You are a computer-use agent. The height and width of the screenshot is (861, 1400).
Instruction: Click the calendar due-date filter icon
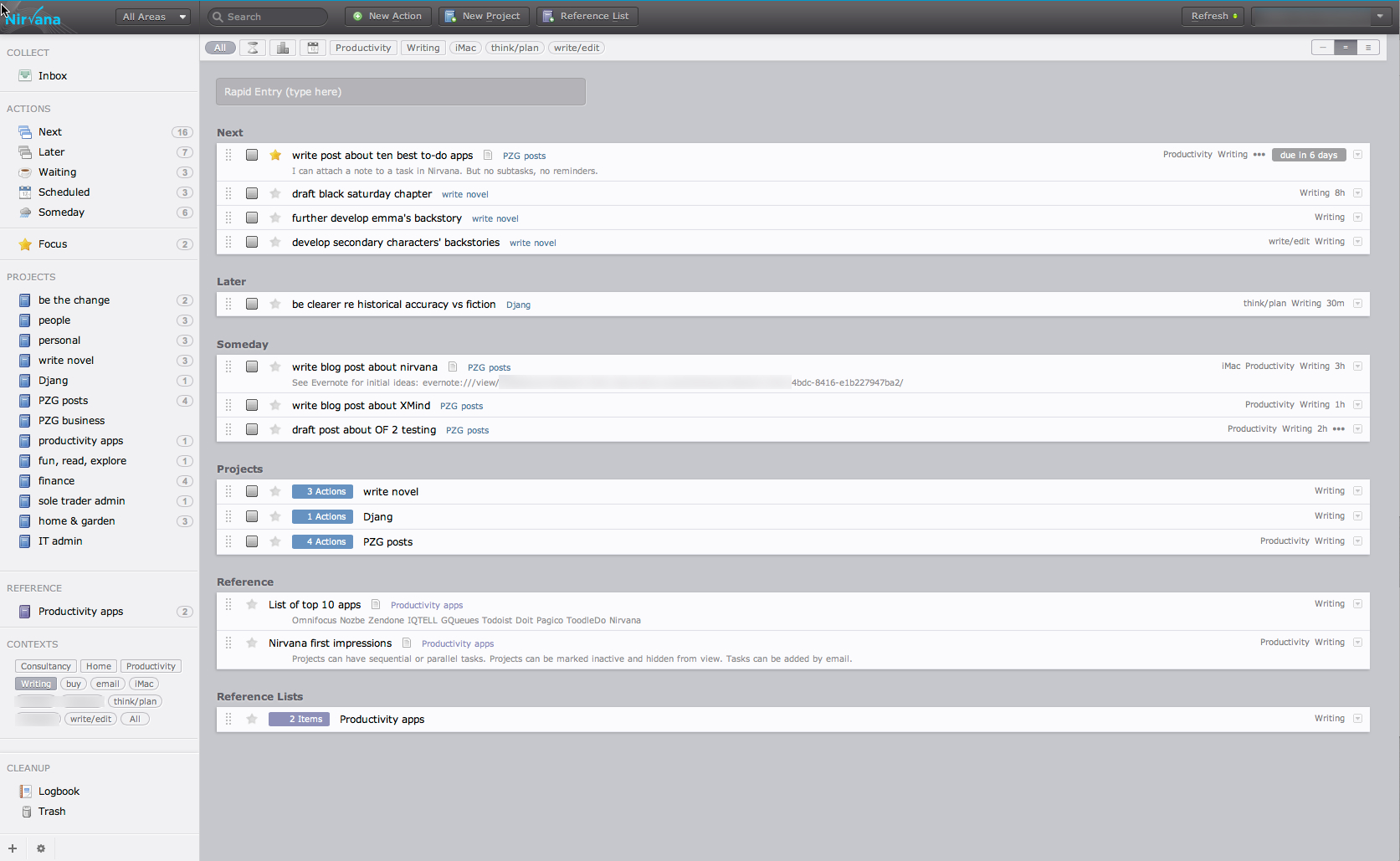pyautogui.click(x=313, y=48)
